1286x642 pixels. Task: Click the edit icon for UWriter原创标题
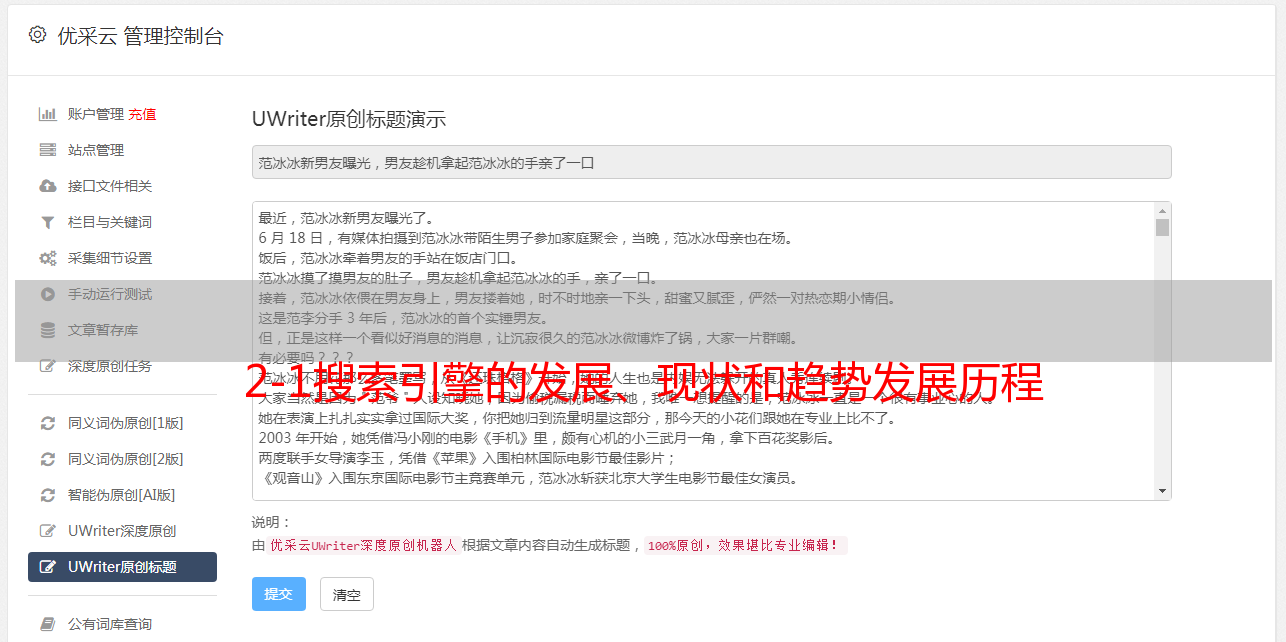tap(47, 567)
